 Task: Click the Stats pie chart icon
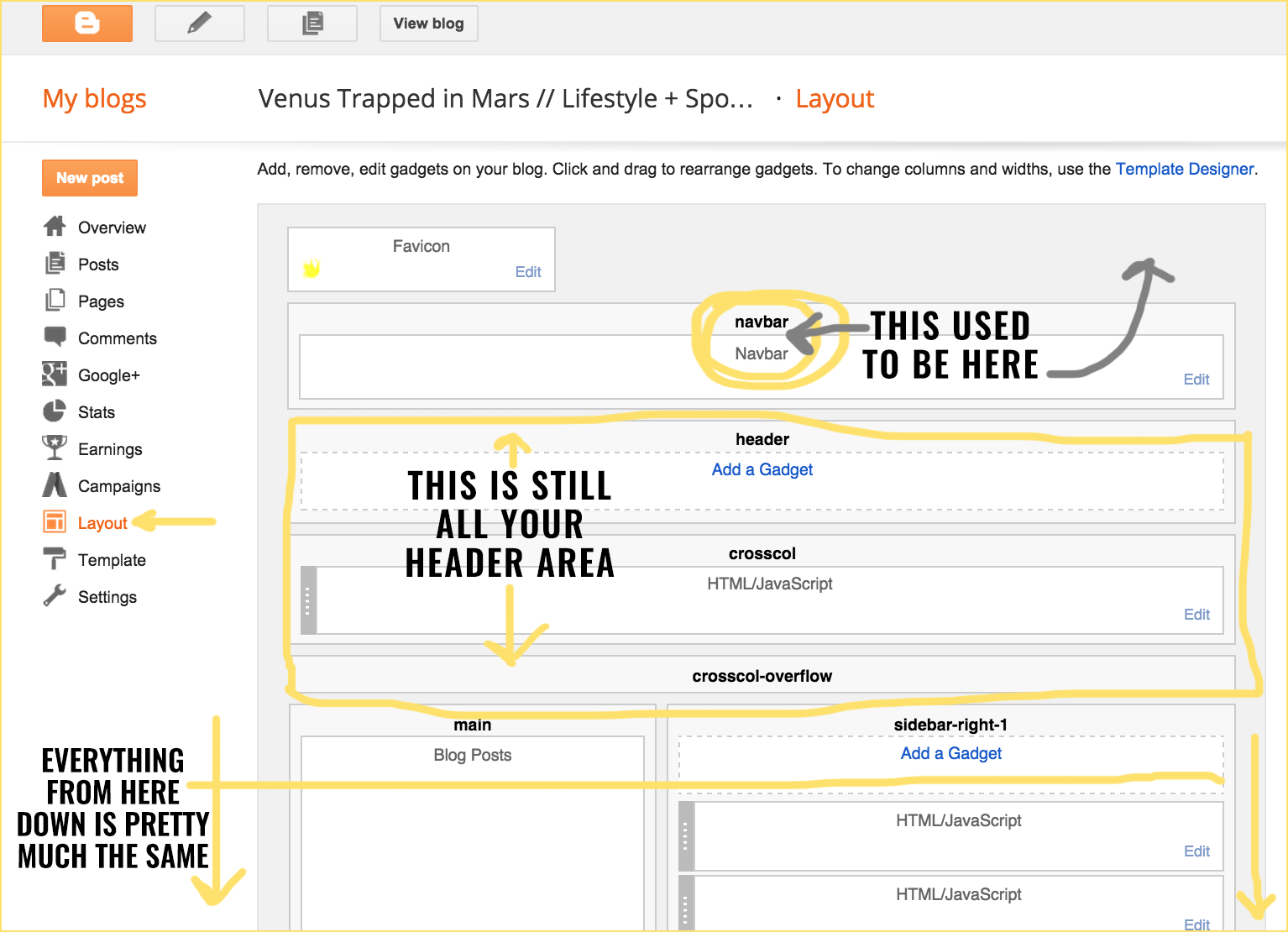[x=55, y=411]
